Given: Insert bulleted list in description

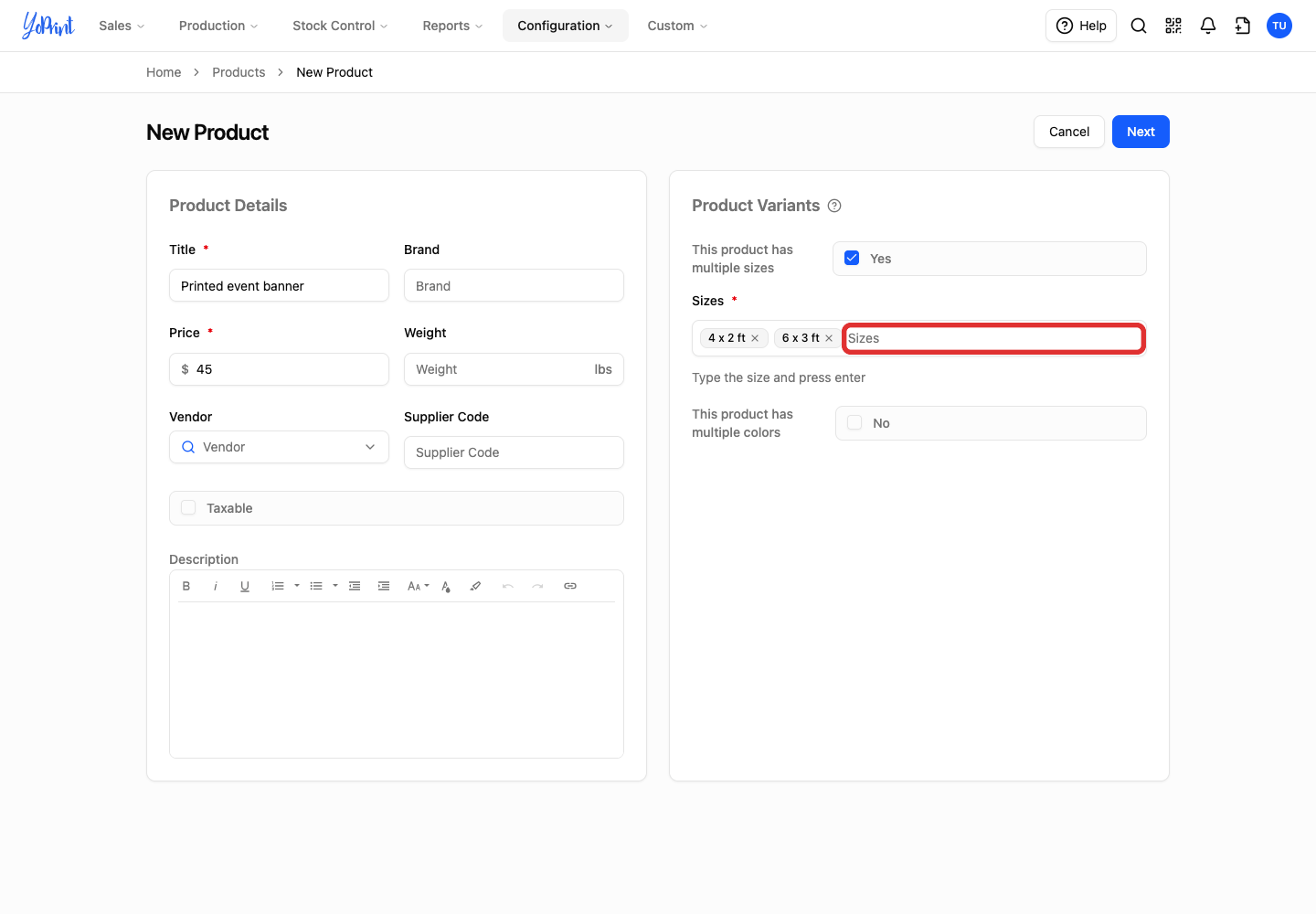Looking at the screenshot, I should click(x=316, y=586).
